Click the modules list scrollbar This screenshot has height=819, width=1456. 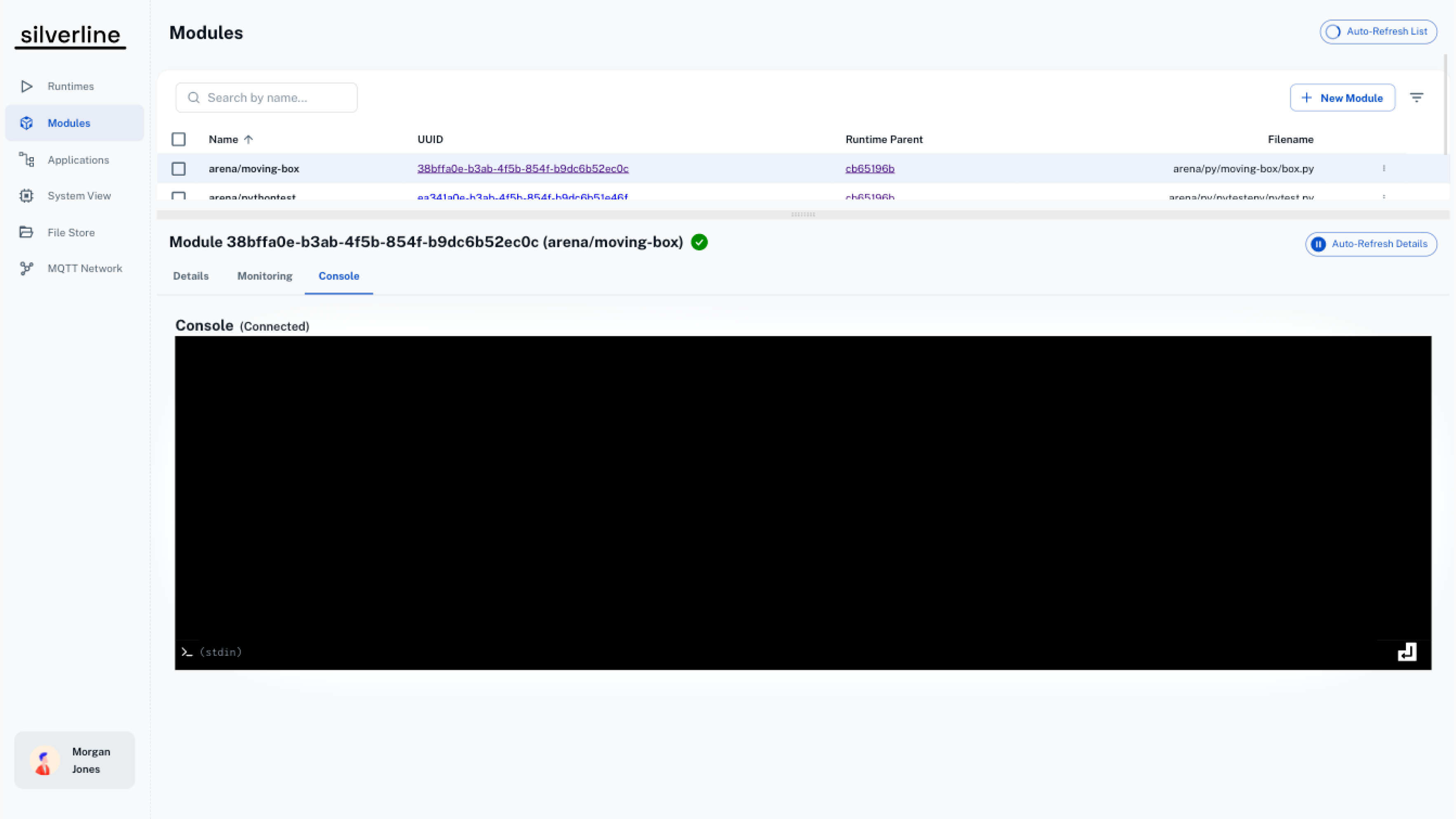point(1445,104)
